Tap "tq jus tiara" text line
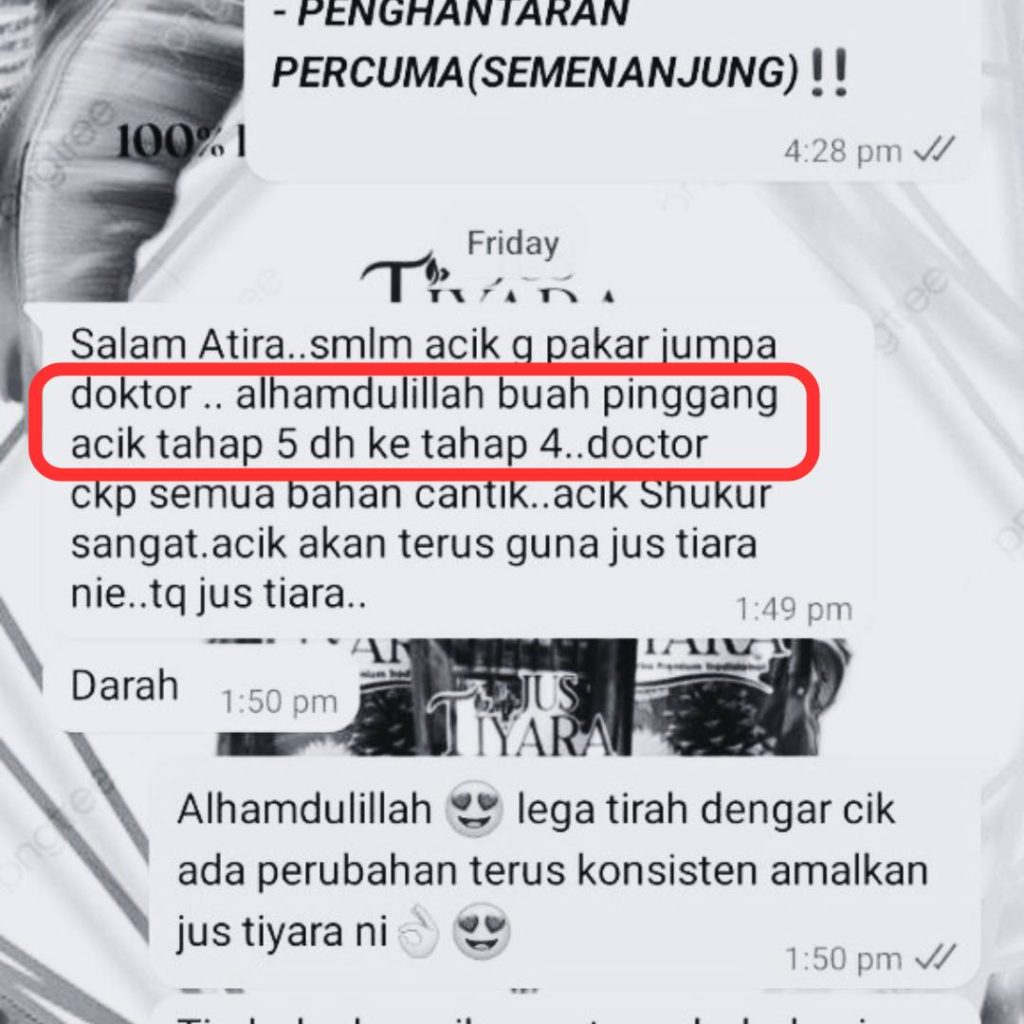This screenshot has width=1024, height=1024. [x=217, y=594]
